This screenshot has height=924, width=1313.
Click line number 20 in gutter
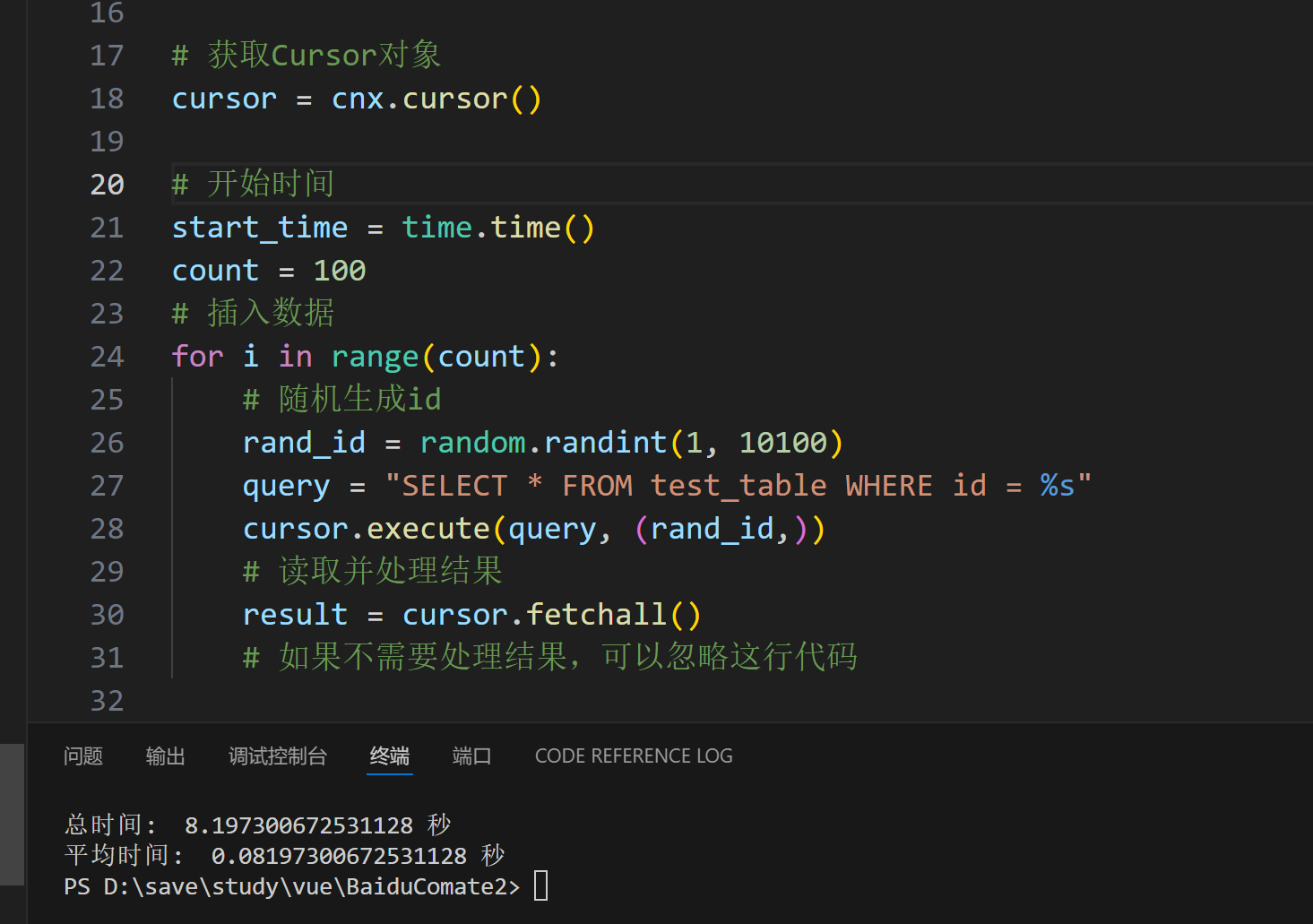(108, 185)
